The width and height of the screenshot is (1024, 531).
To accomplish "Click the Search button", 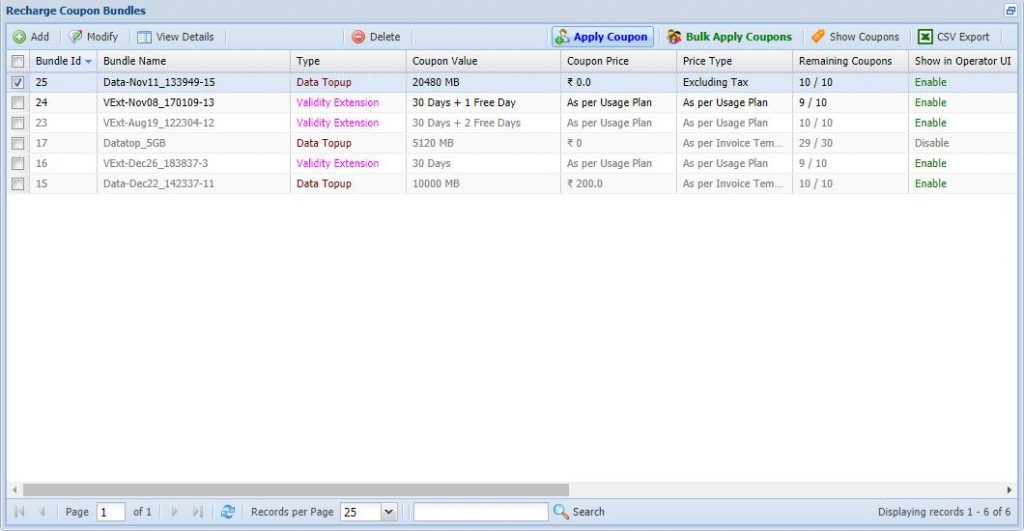I will [x=579, y=512].
